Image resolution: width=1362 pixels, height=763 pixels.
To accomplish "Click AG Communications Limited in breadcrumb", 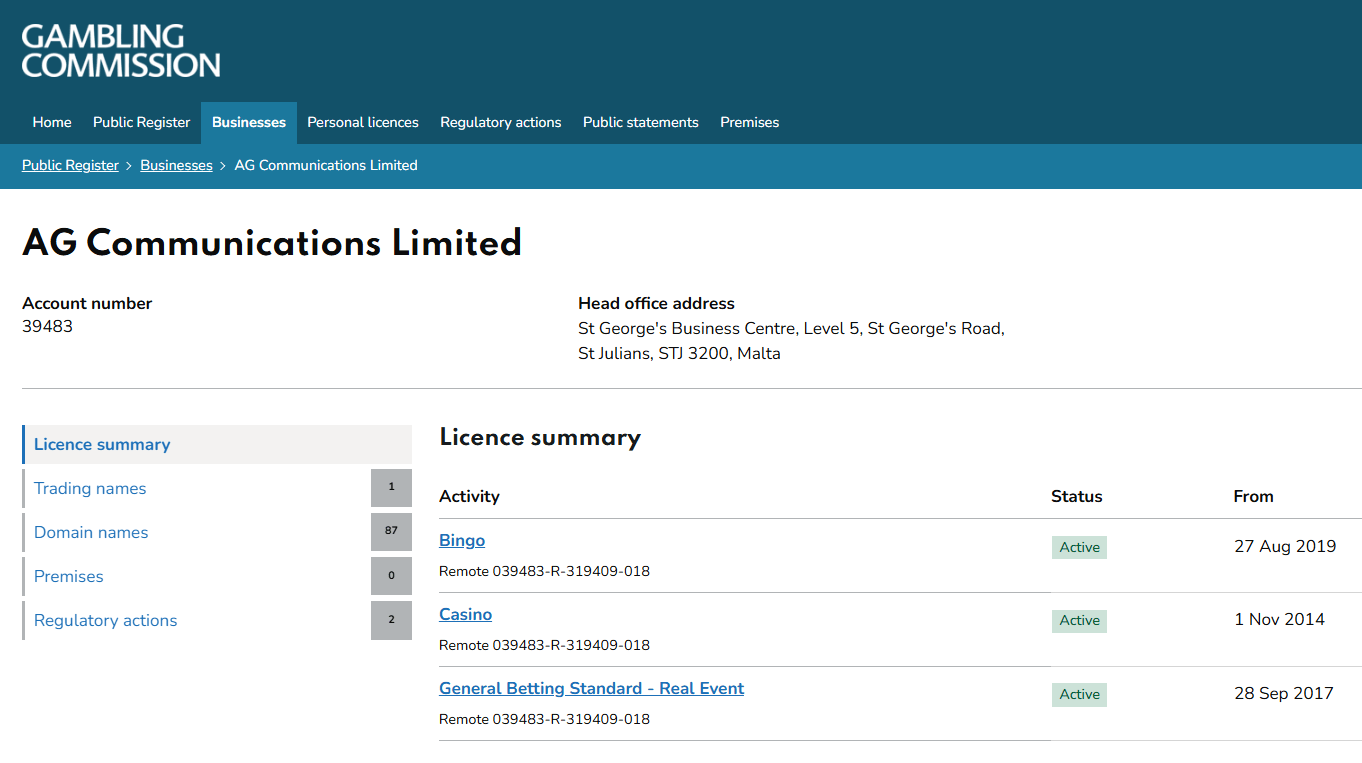I will [x=326, y=165].
